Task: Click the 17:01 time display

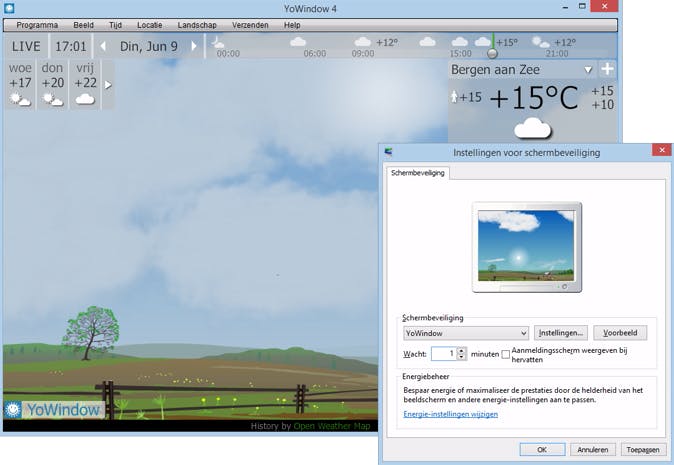Action: [71, 46]
